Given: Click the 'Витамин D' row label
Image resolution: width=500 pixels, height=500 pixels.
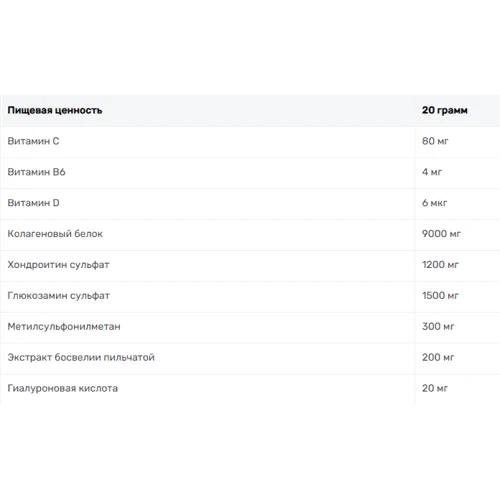Looking at the screenshot, I should click(33, 203).
